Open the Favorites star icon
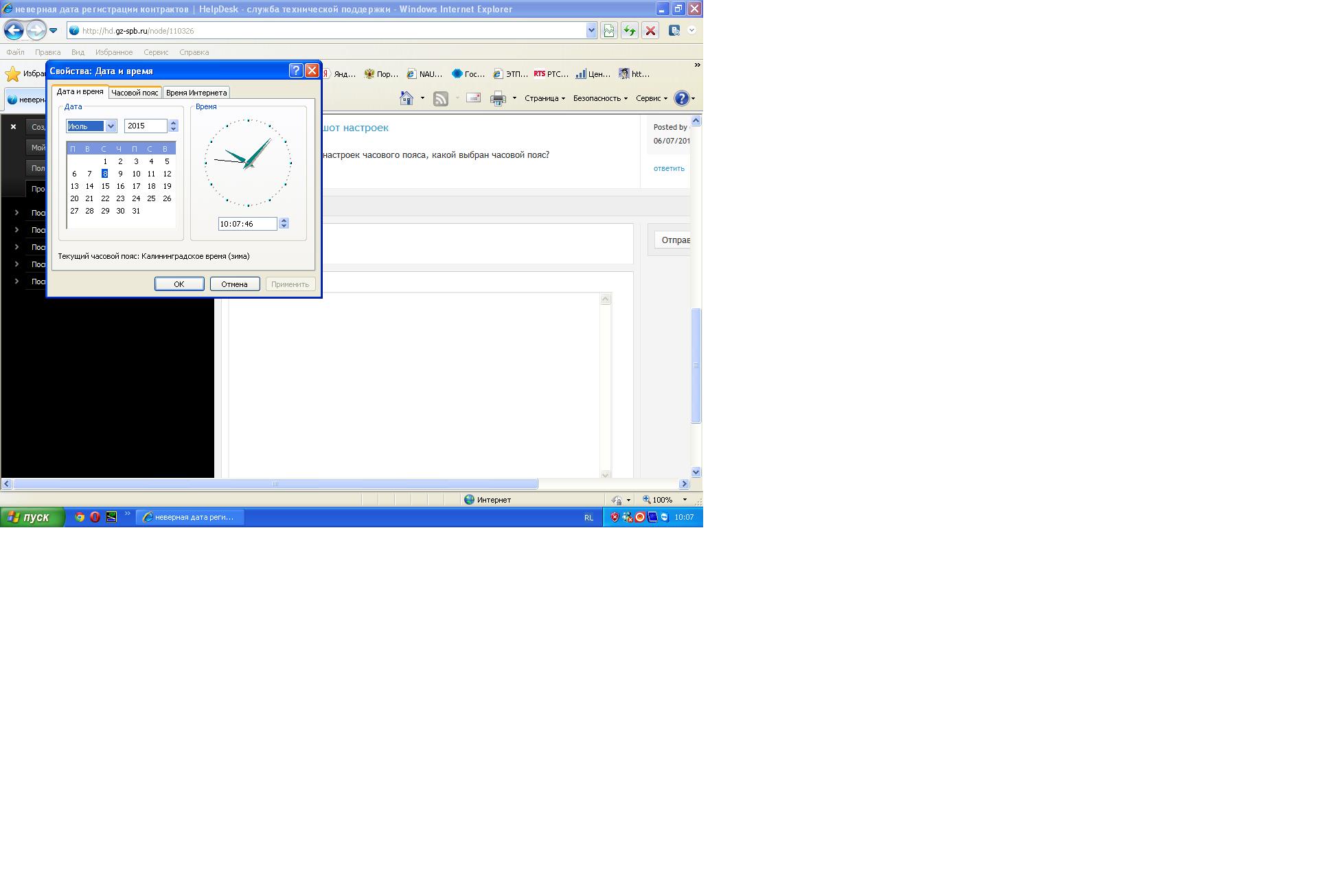Screen dimensions: 1339x896 point(12,74)
